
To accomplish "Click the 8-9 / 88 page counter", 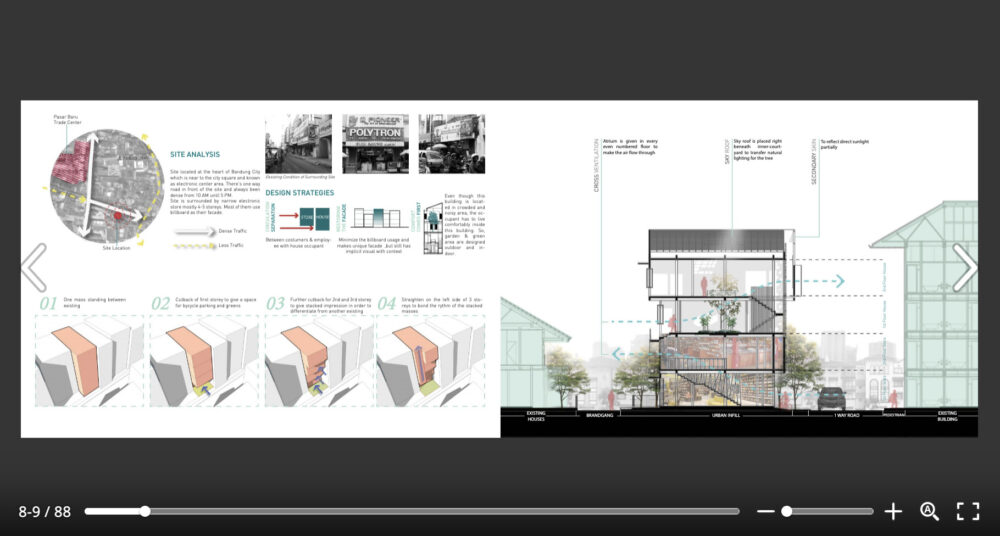I will (45, 511).
